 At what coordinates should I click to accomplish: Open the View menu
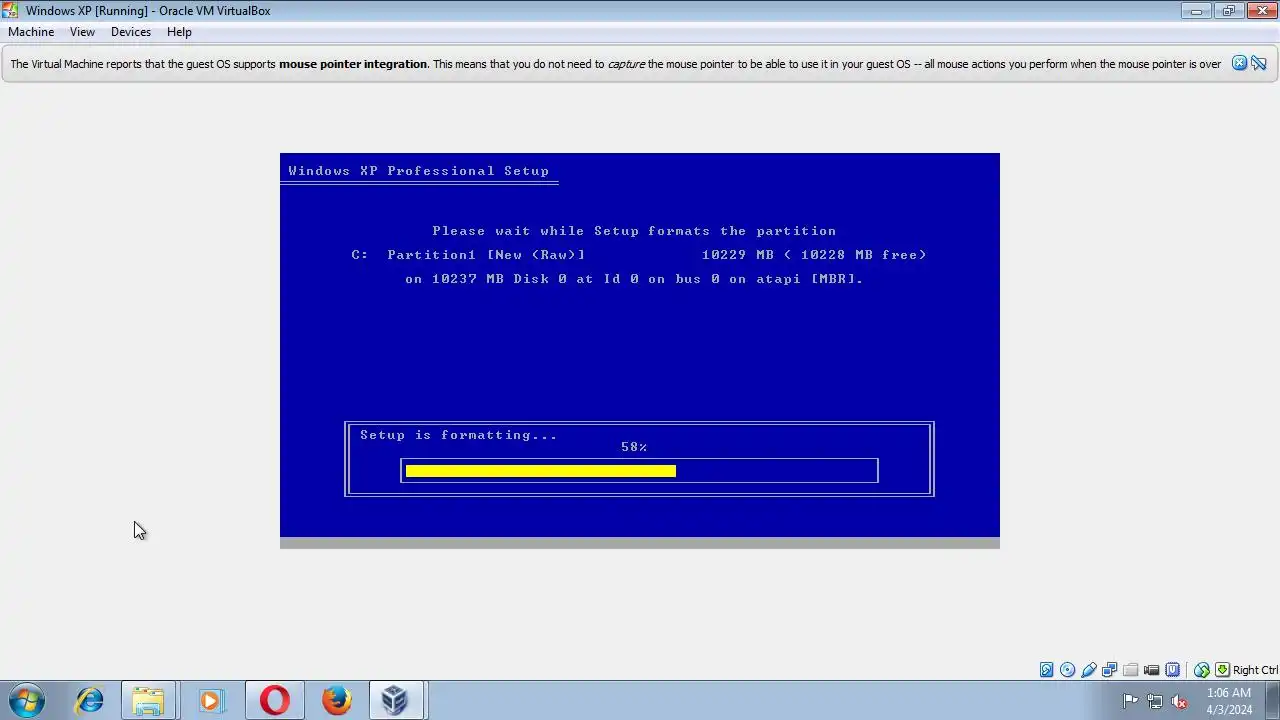(x=82, y=32)
